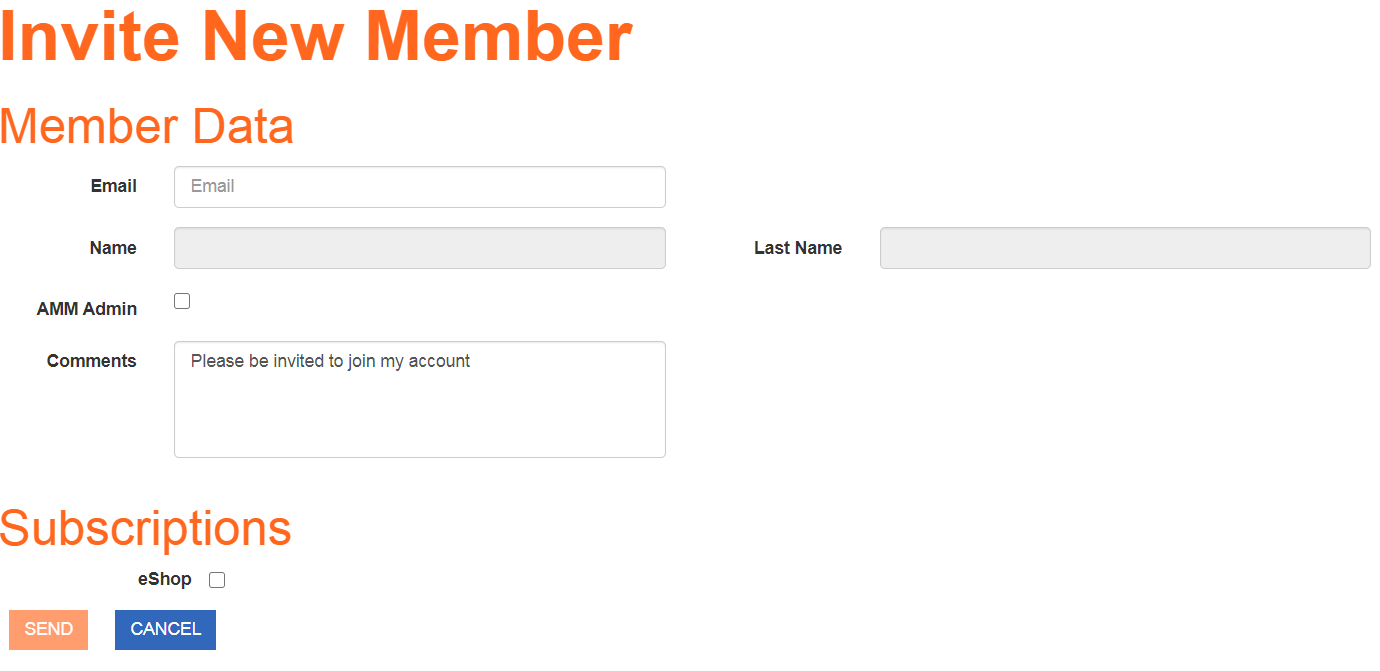1380x671 pixels.
Task: Click the word Invite in the main title
Action: pos(90,36)
